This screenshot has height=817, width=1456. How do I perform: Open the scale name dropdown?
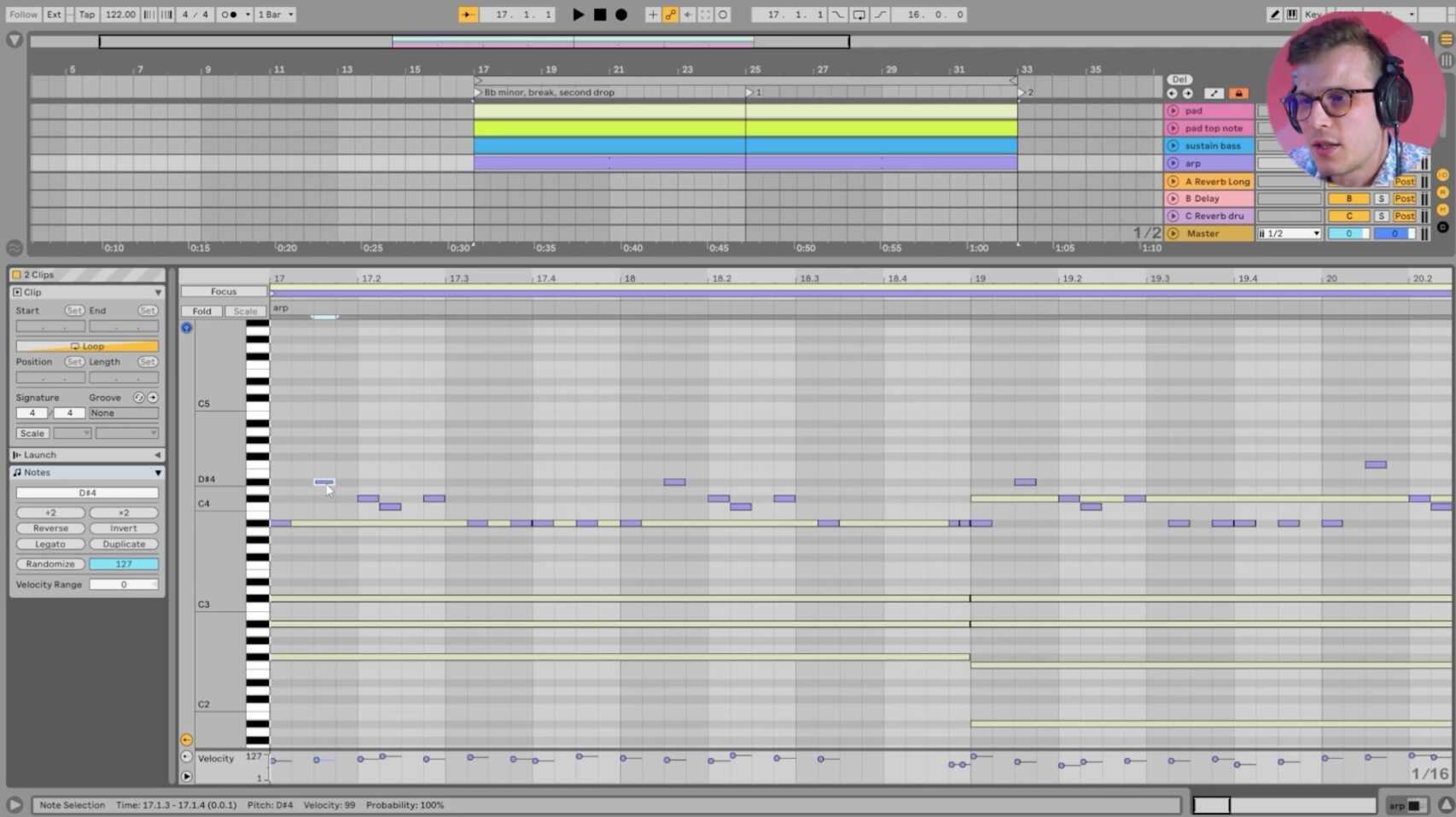pos(127,434)
